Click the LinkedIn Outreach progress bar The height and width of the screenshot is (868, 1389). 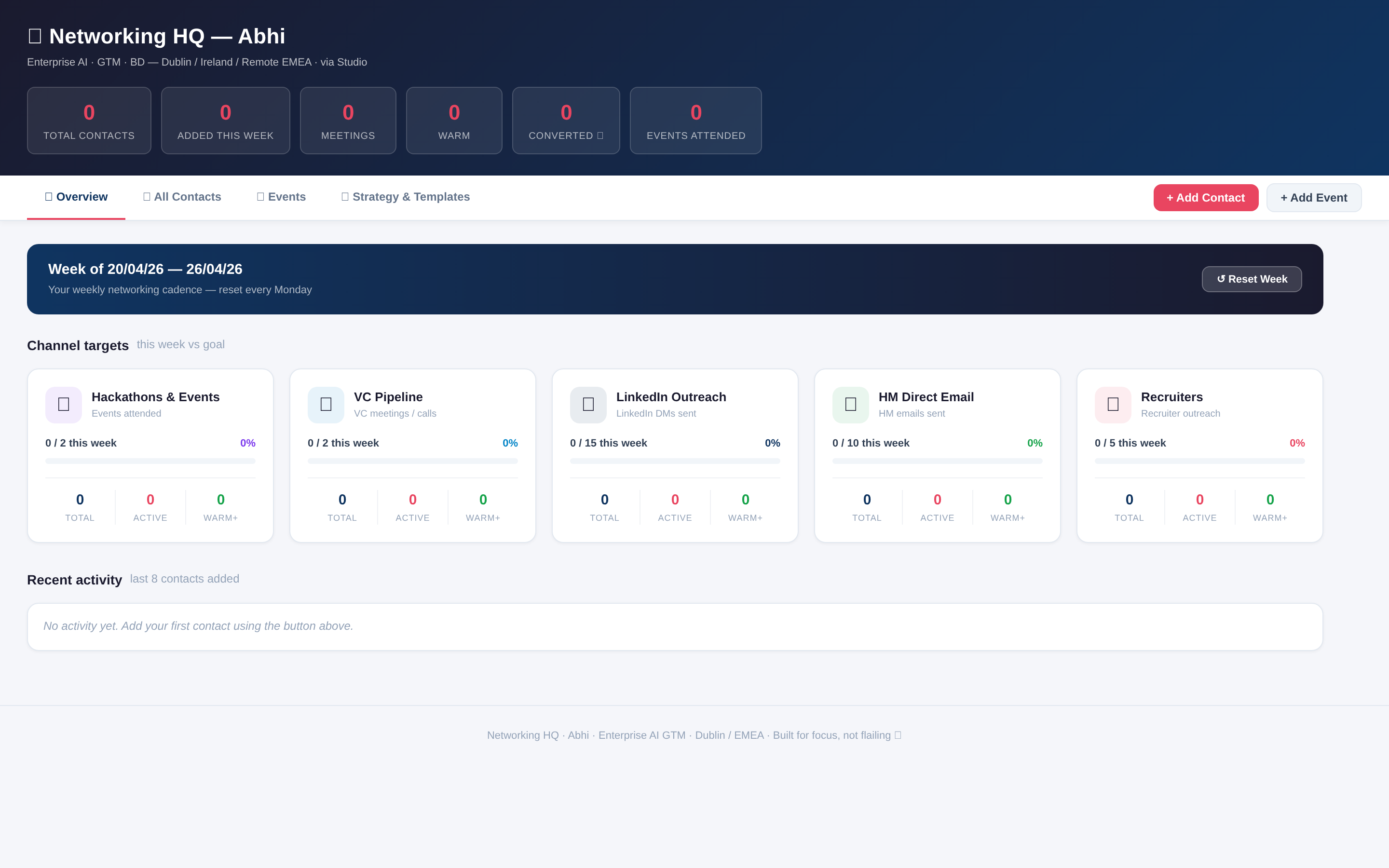click(x=675, y=461)
